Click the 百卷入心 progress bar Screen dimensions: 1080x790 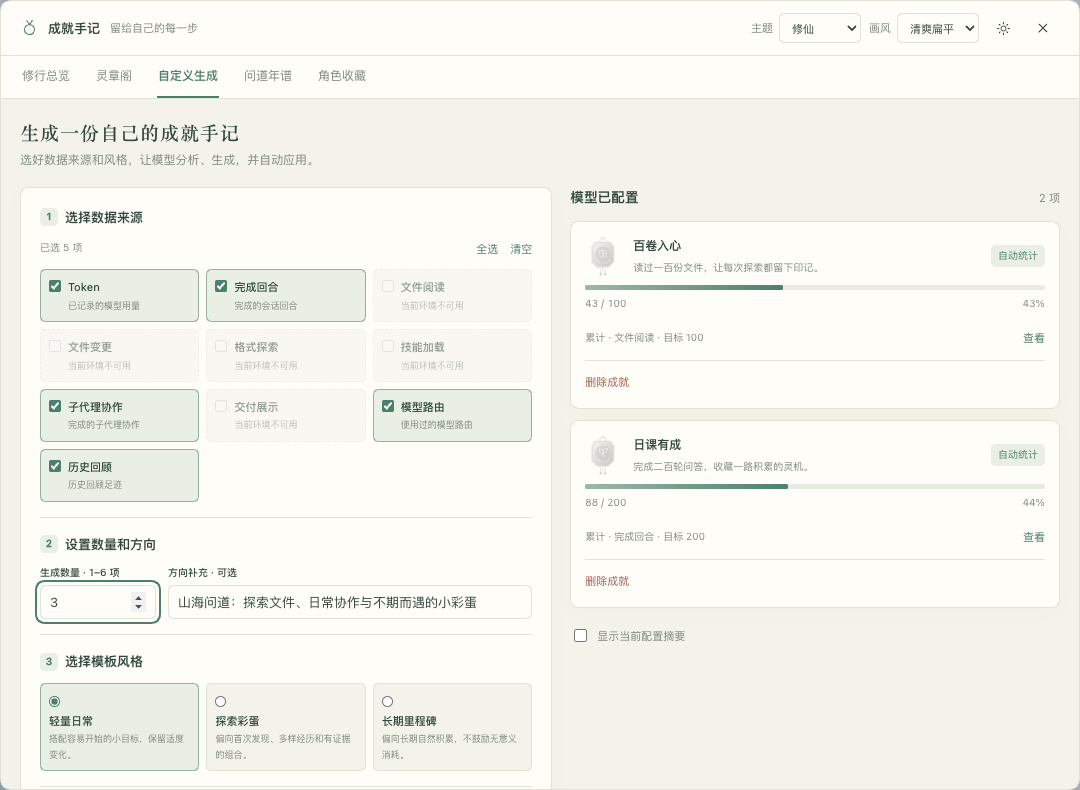(x=815, y=287)
